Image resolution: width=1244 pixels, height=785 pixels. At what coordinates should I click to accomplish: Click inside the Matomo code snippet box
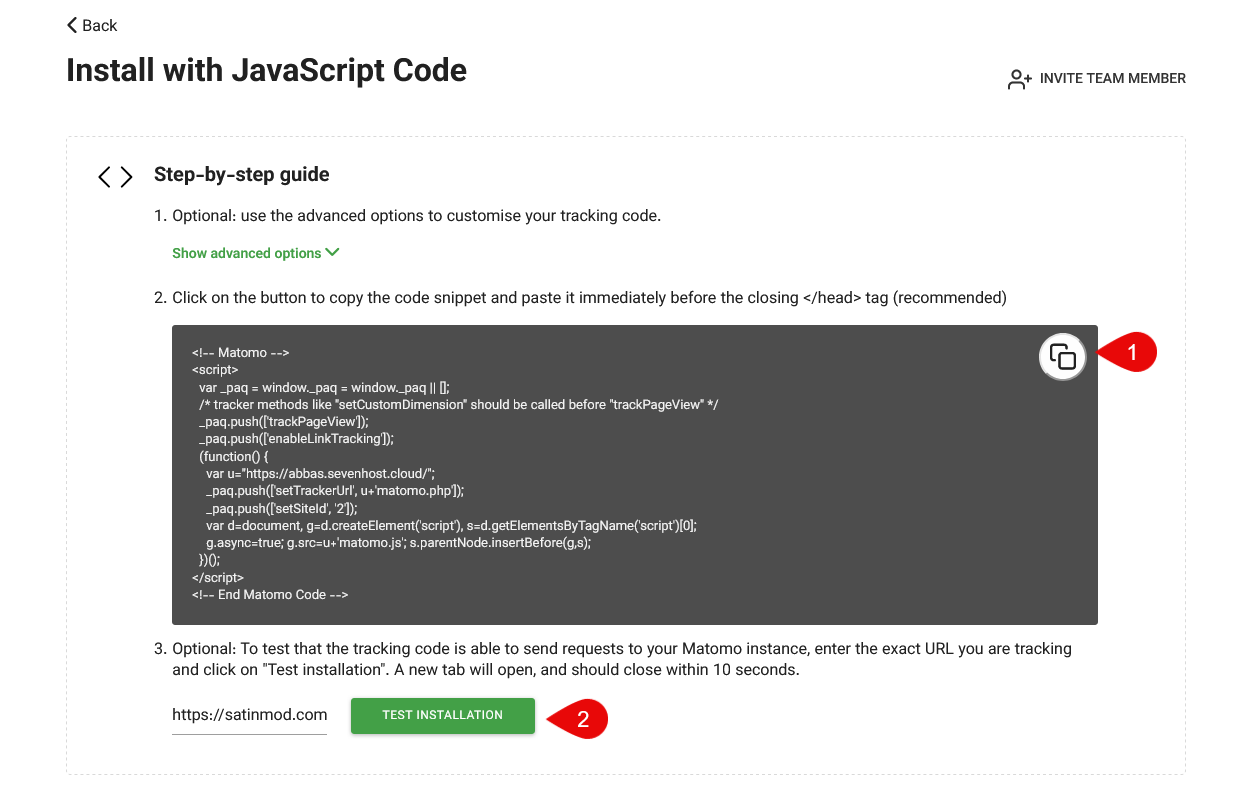tap(635, 475)
